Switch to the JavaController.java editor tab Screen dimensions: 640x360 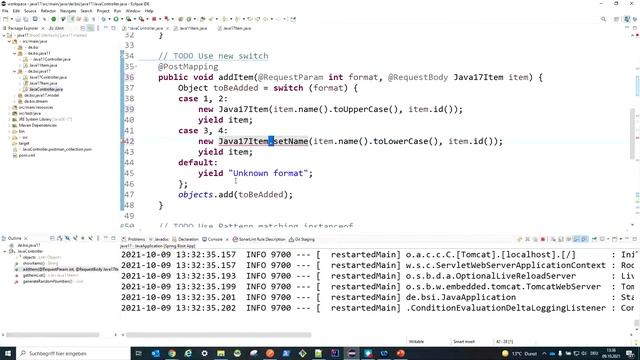tap(145, 28)
